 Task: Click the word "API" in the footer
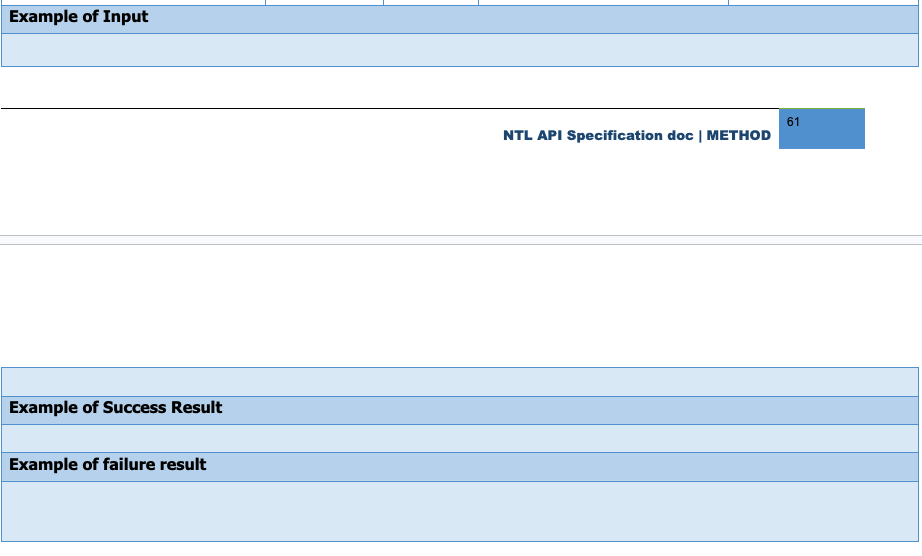click(551, 136)
